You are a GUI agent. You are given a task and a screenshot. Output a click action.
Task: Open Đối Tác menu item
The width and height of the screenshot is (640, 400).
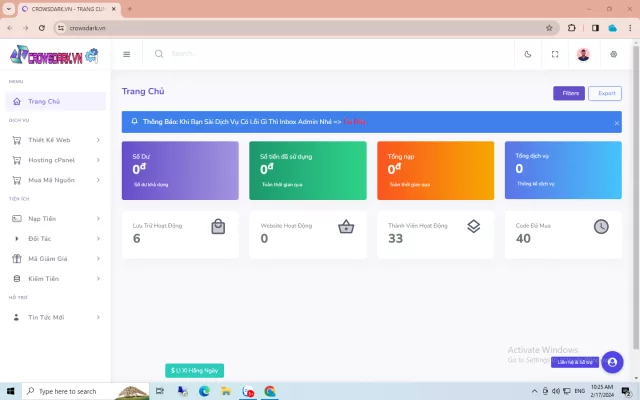pyautogui.click(x=56, y=238)
